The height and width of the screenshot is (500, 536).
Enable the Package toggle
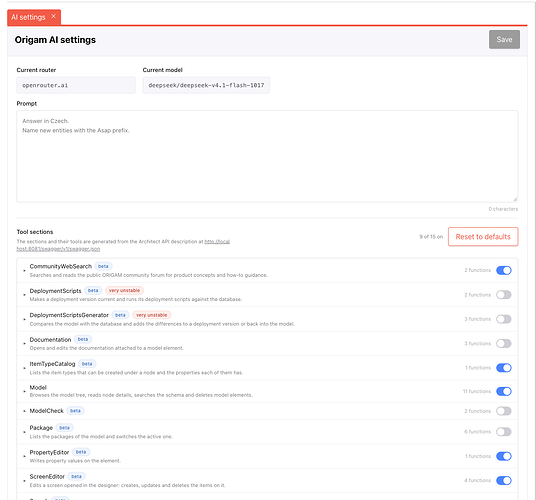tap(504, 432)
